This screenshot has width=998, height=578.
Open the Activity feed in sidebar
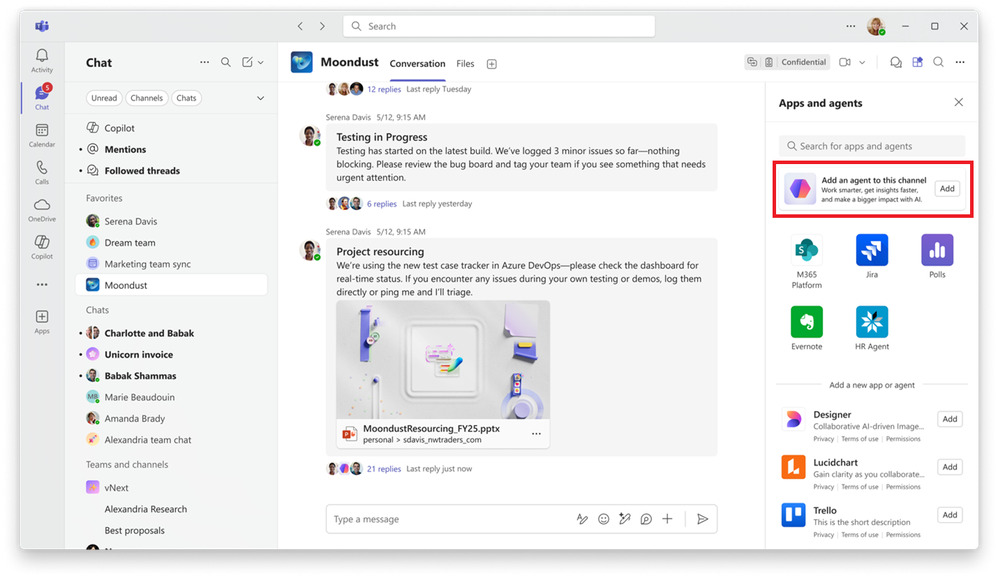42,60
